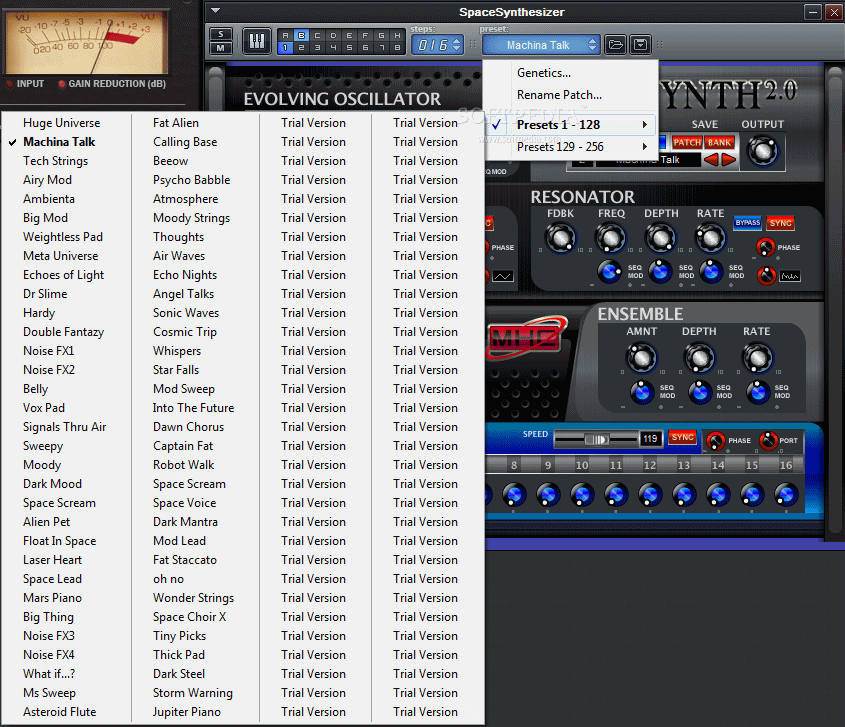Screen dimensions: 845x727
Task: Select pattern bank C
Action: click(317, 35)
